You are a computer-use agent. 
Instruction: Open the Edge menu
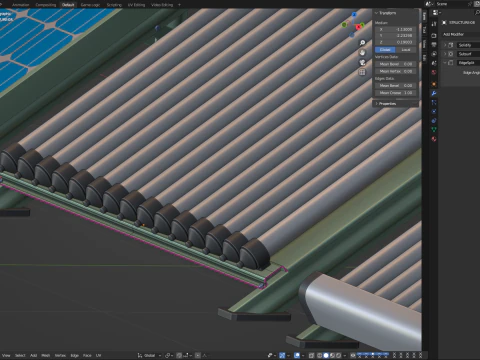pyautogui.click(x=75, y=355)
